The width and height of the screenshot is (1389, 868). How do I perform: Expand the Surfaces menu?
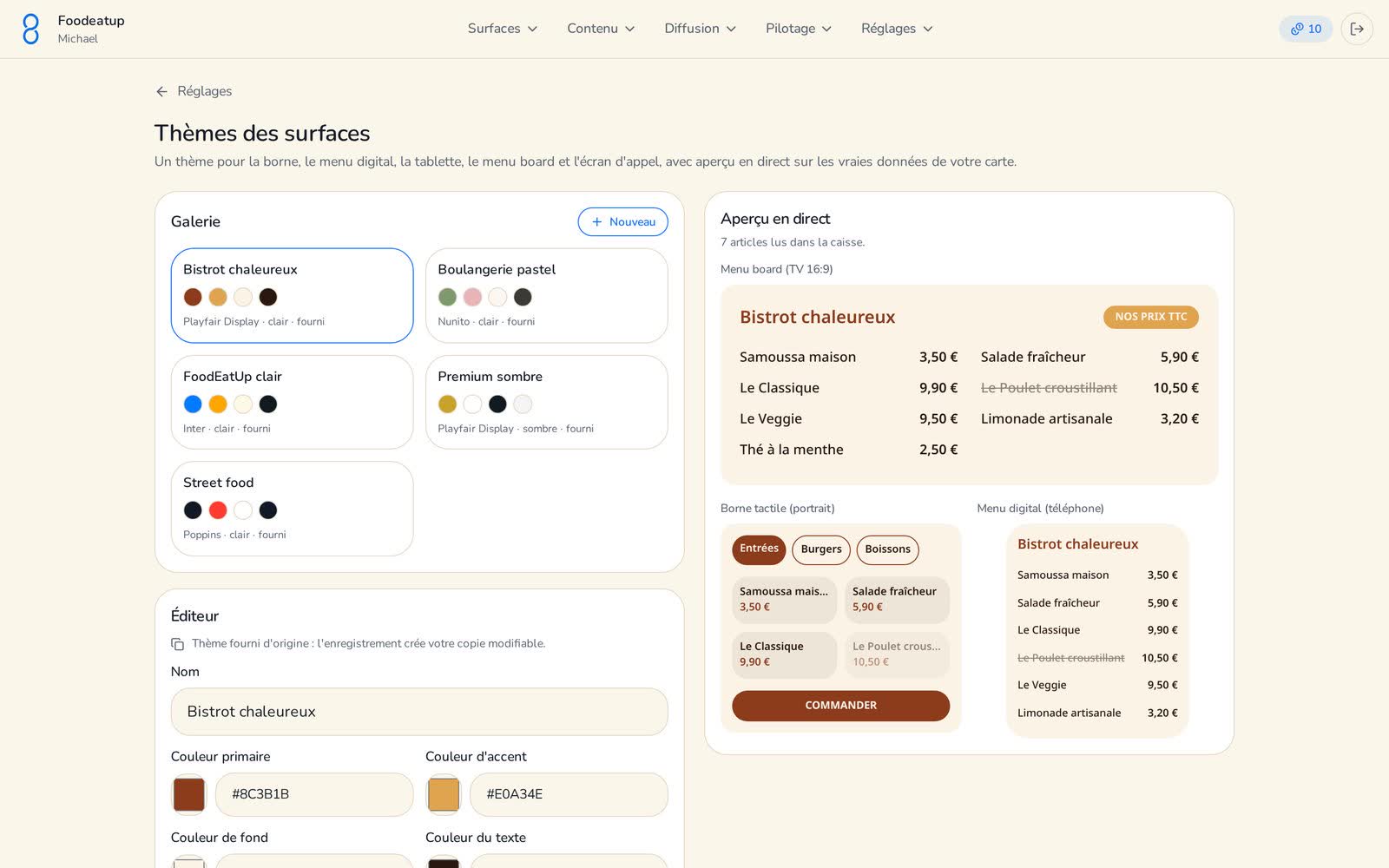tap(503, 29)
